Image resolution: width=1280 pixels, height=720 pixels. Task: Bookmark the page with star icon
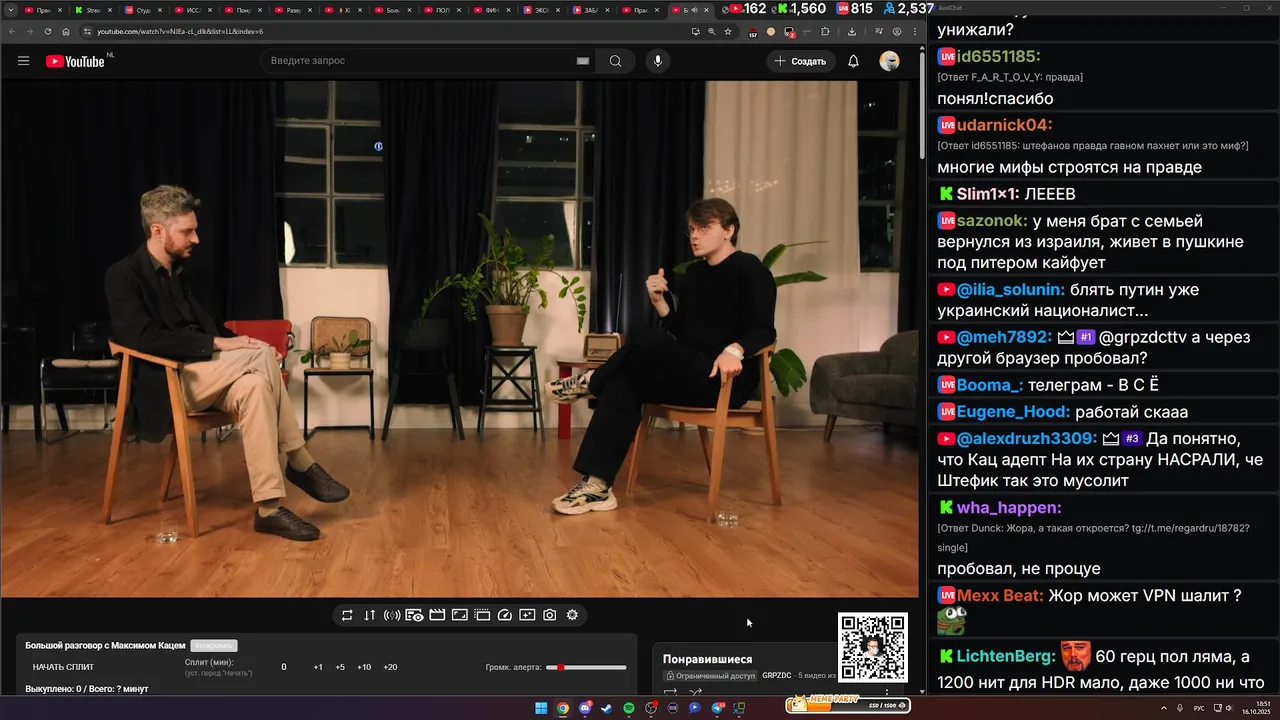(x=727, y=31)
